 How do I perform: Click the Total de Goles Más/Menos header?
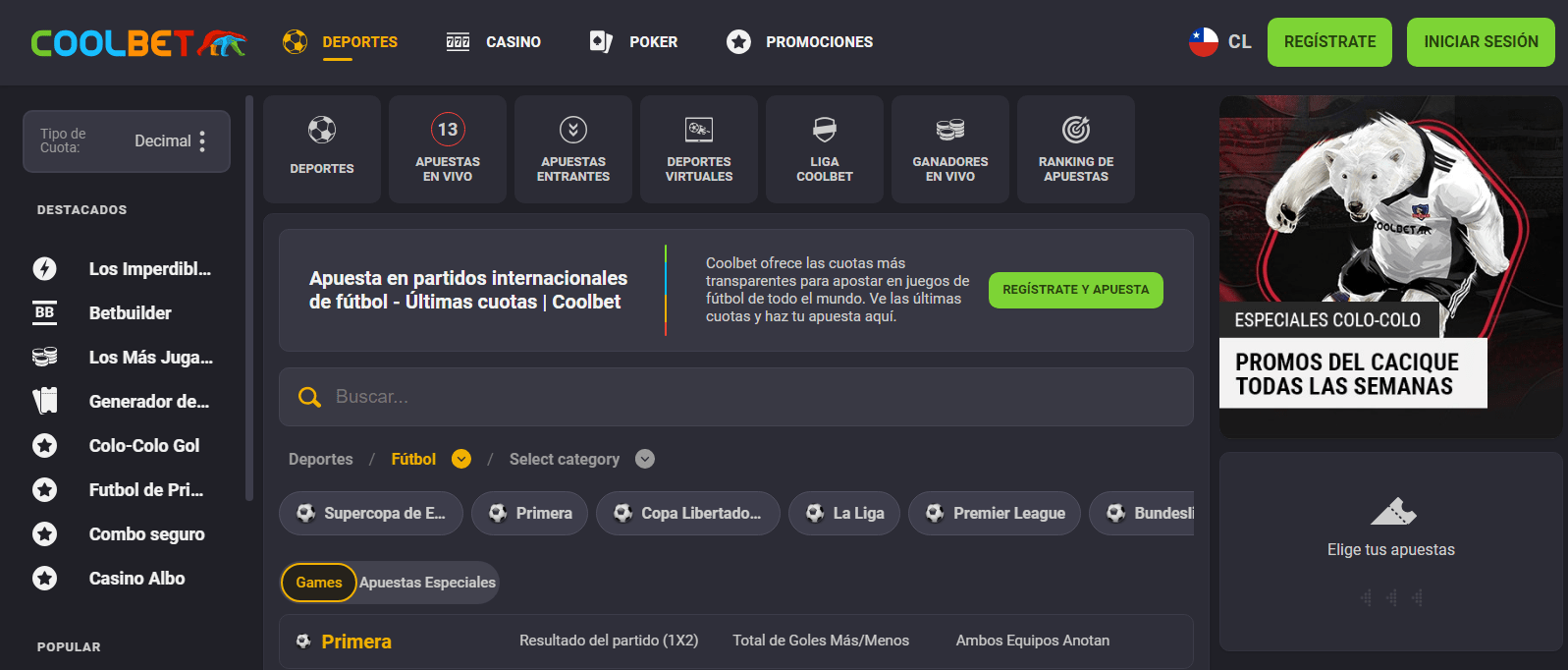coord(821,641)
